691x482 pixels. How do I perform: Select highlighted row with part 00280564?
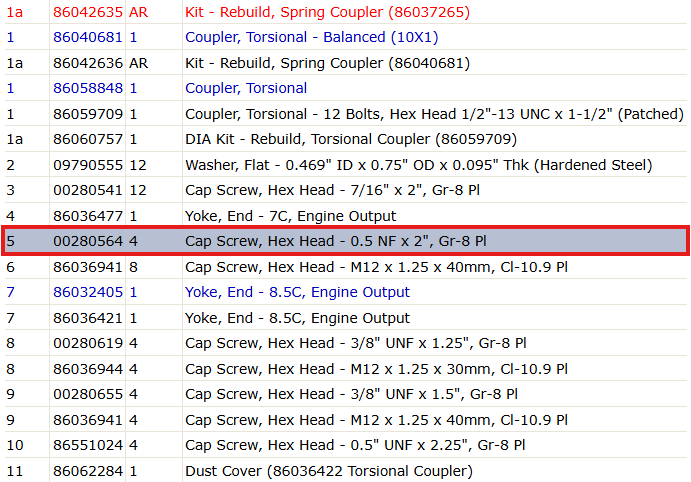pyautogui.click(x=346, y=241)
